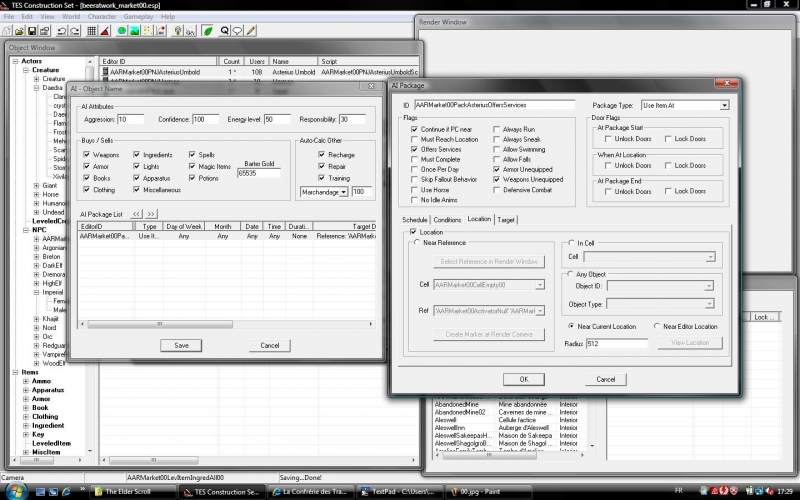Open the dialogue speech bubble icon
The height and width of the screenshot is (500, 800).
237,31
